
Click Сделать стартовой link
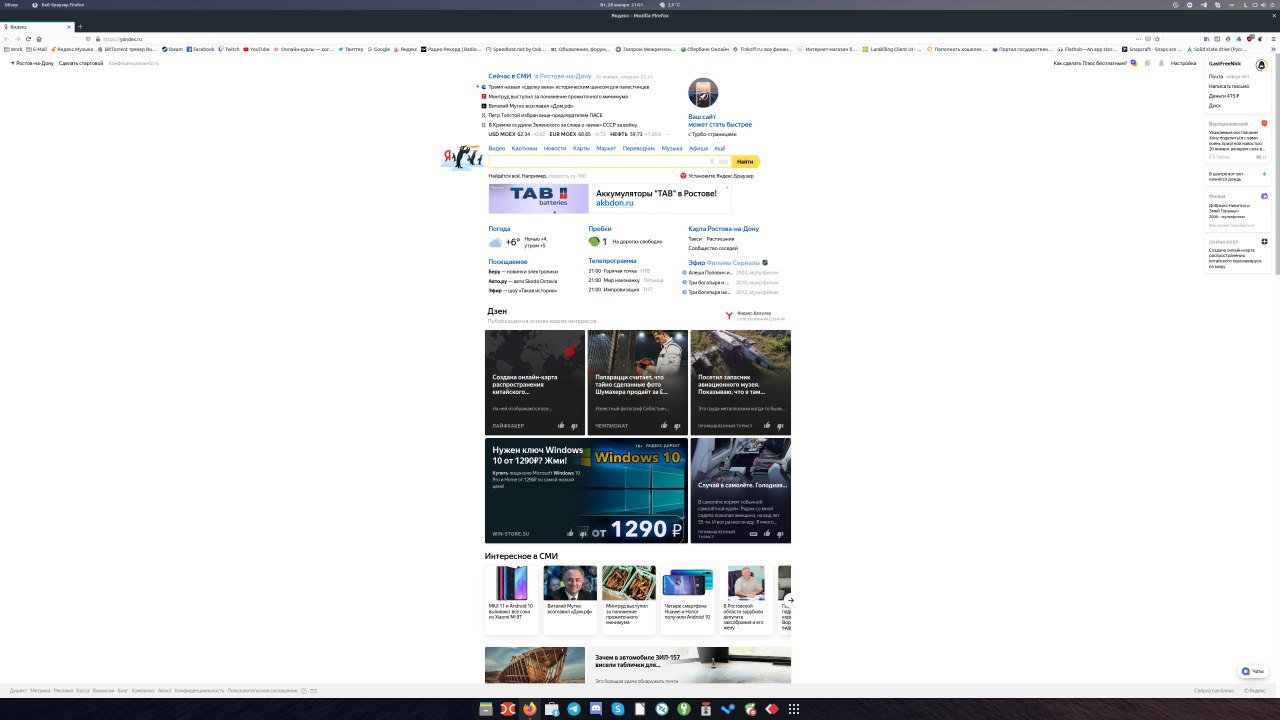(81, 63)
